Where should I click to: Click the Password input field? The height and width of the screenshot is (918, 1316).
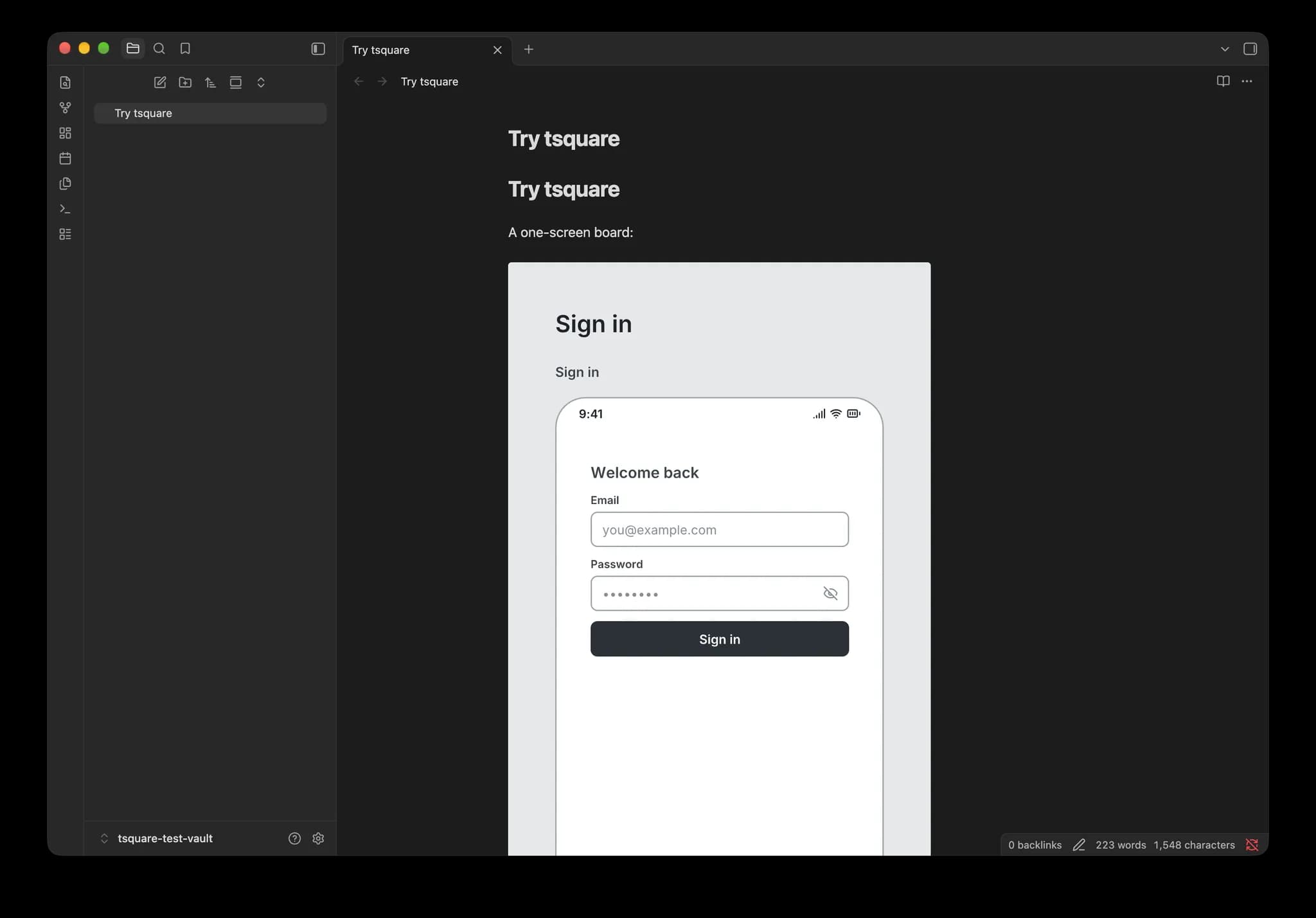click(719, 593)
